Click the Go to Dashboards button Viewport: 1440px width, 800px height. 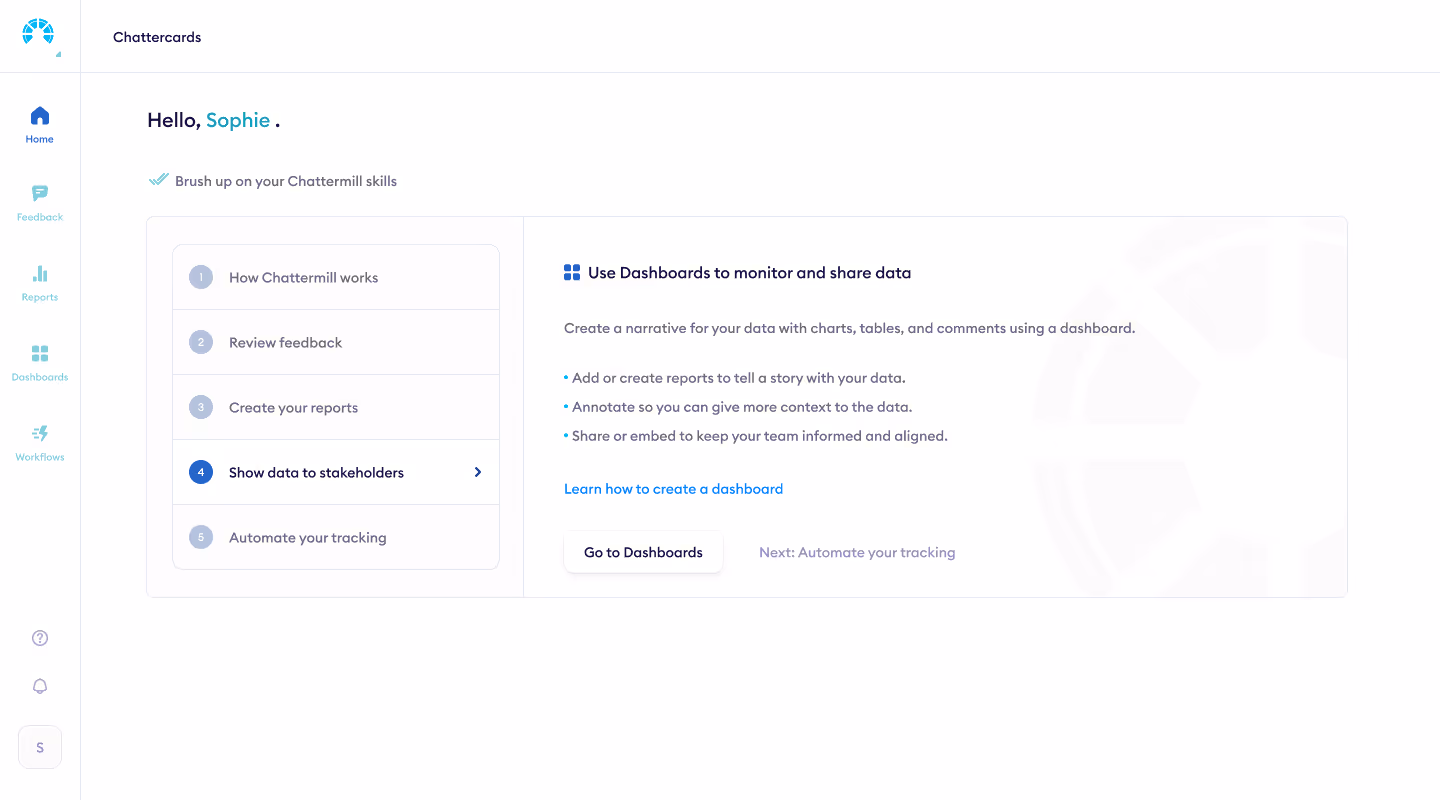643,552
